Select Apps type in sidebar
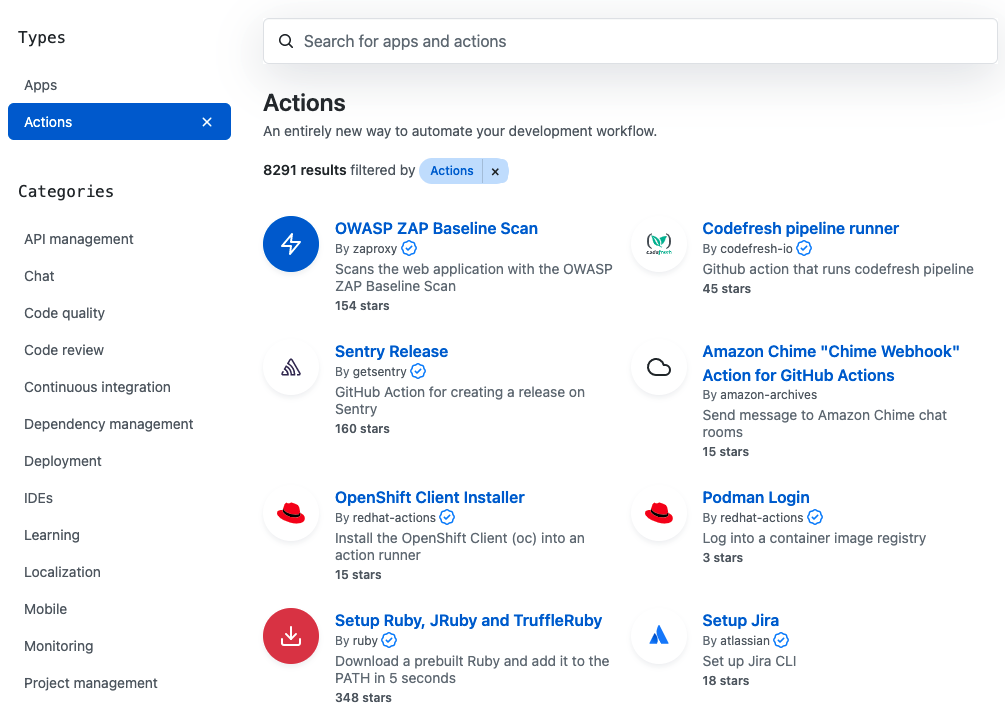 (40, 85)
